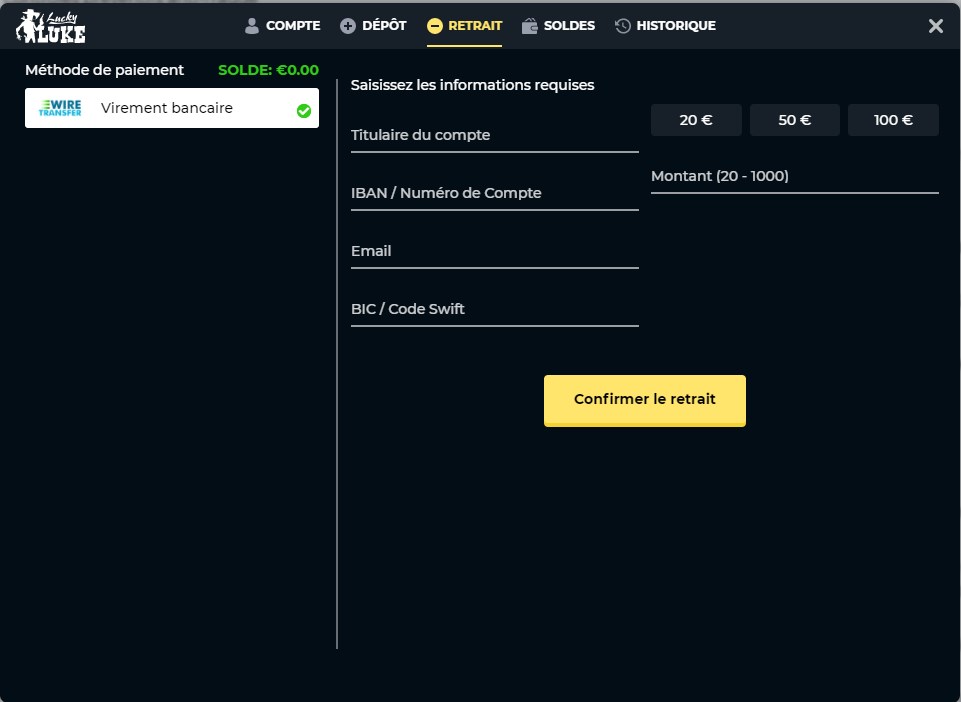Click the clock icon for Historique
961x702 pixels.
point(623,26)
